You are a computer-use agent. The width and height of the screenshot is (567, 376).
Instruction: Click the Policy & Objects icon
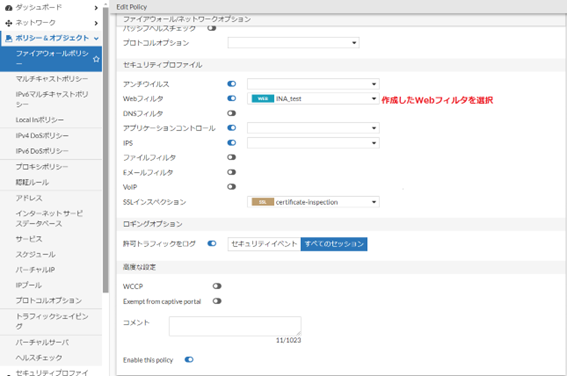click(x=9, y=38)
